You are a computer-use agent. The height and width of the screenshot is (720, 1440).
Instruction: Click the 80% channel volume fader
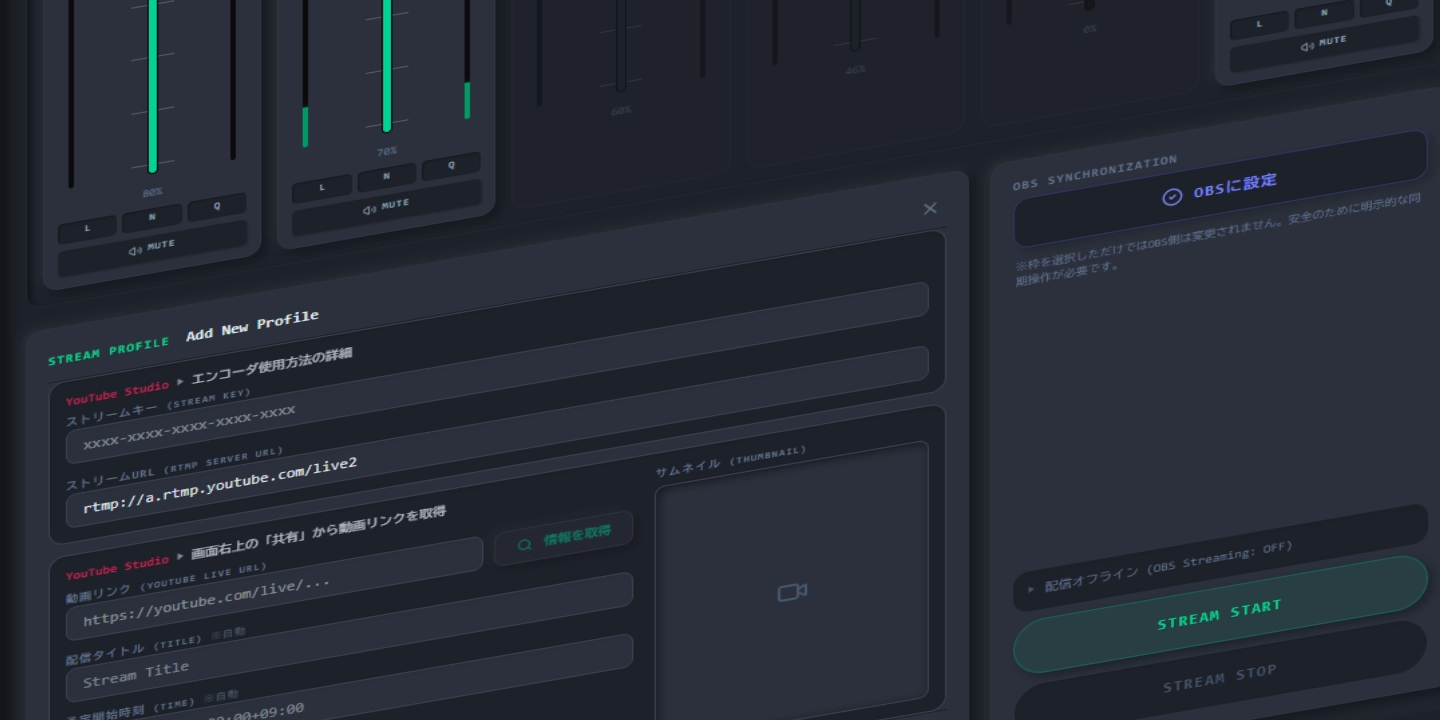153,86
